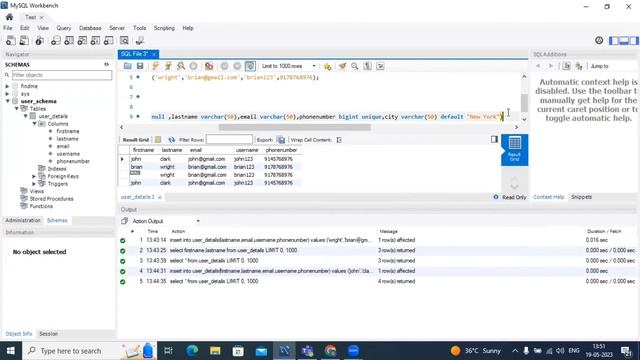Open the Workbench home screen icon
The height and width of the screenshot is (360, 640).
[9, 17]
